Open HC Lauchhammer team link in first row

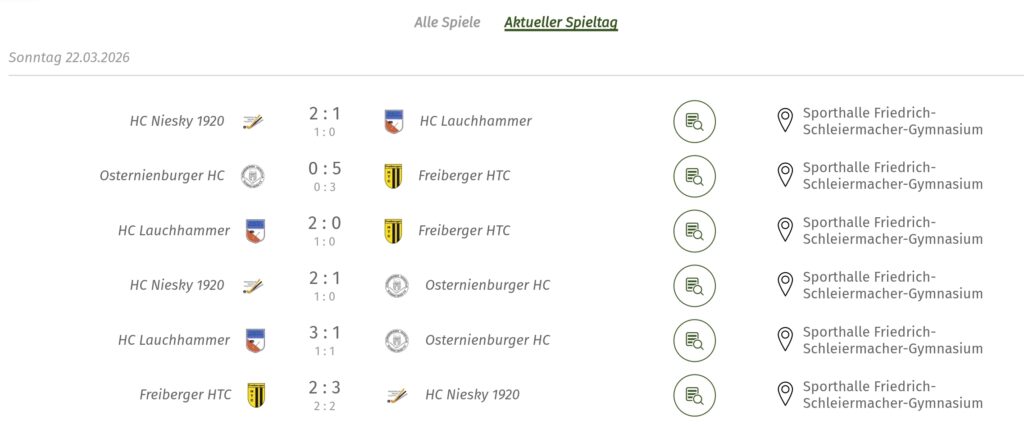pos(475,121)
